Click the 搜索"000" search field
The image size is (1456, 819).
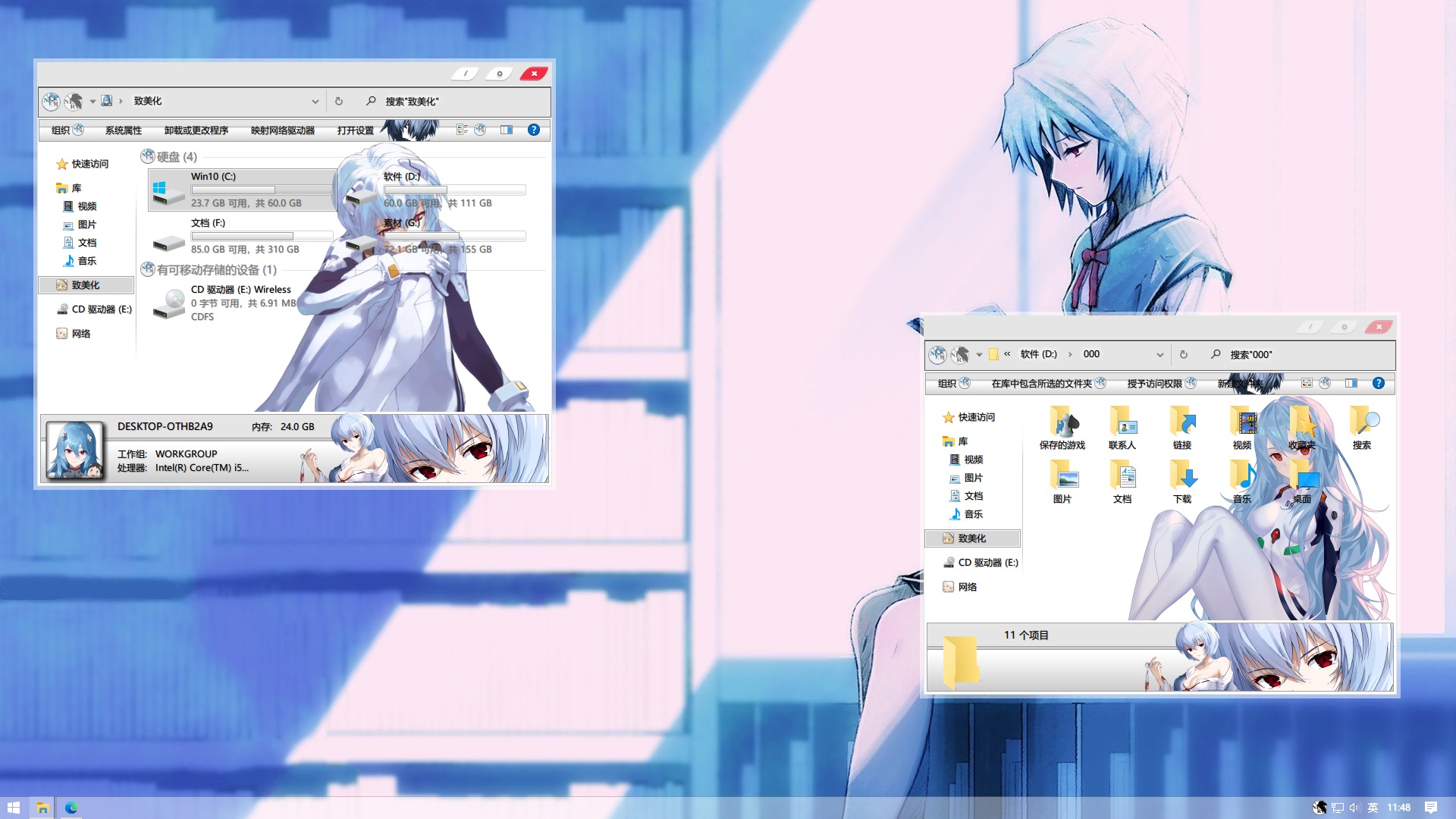point(1301,354)
